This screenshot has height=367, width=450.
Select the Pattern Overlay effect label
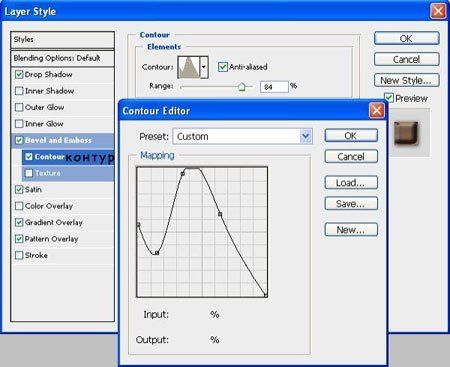click(x=52, y=239)
